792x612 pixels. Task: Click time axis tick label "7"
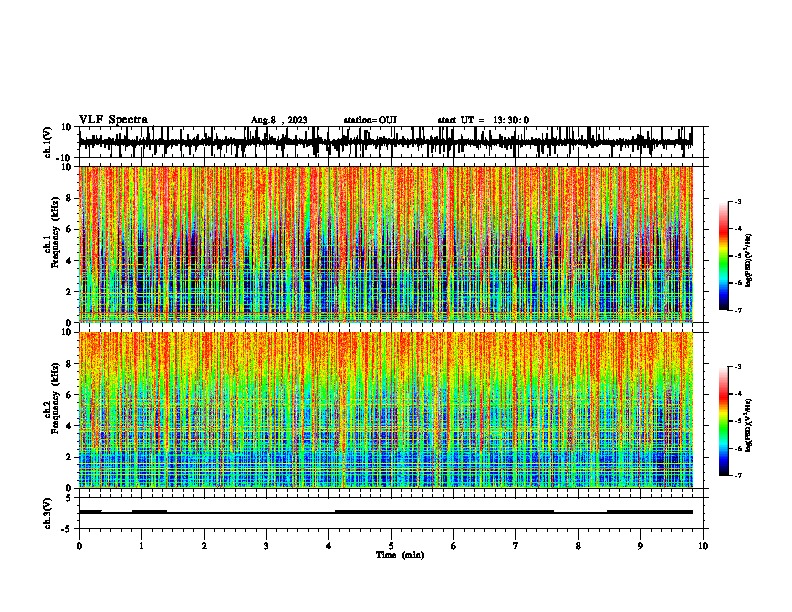coord(516,546)
